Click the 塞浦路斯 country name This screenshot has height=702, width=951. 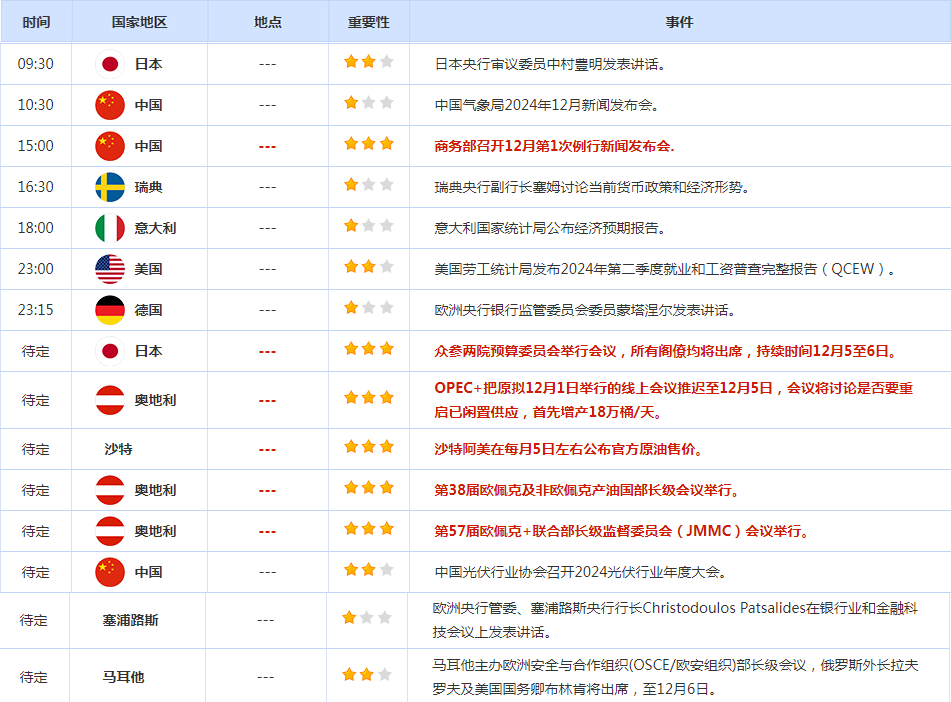tap(130, 620)
